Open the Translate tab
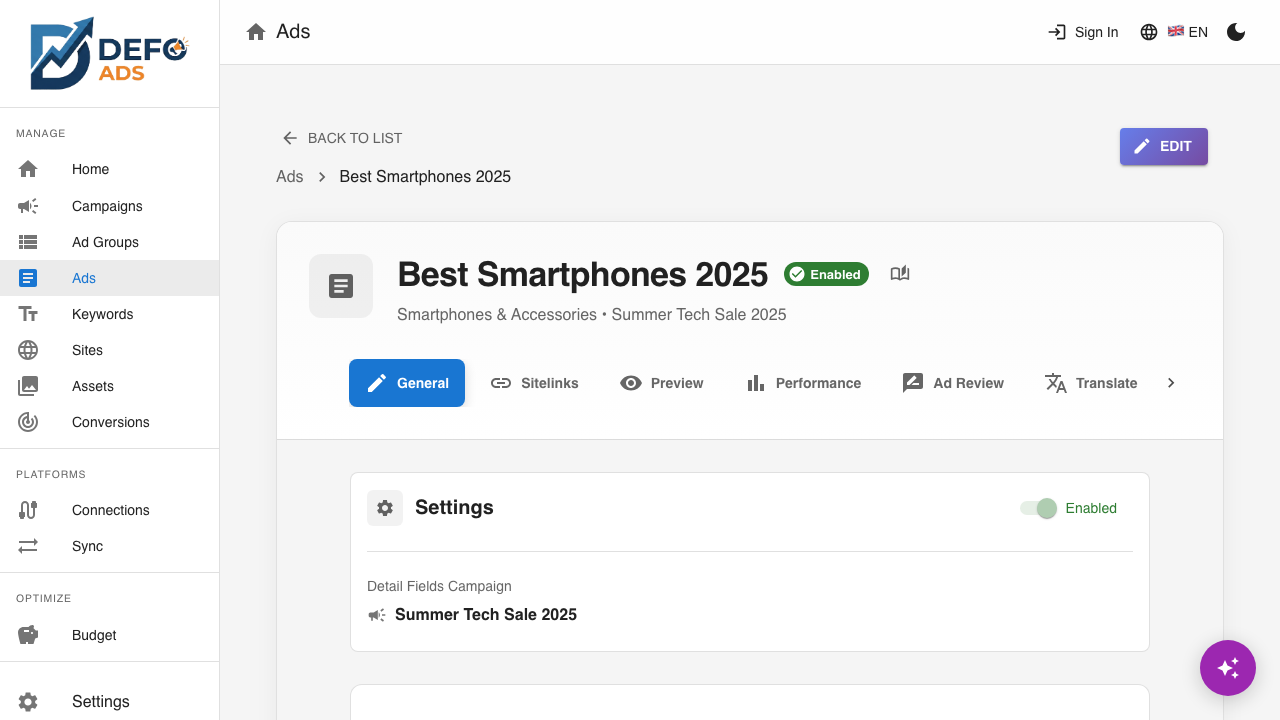Viewport: 1280px width, 720px height. (1091, 383)
